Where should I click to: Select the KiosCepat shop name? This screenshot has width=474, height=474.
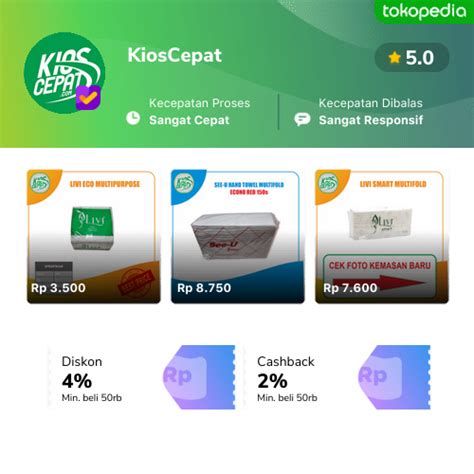(x=175, y=55)
